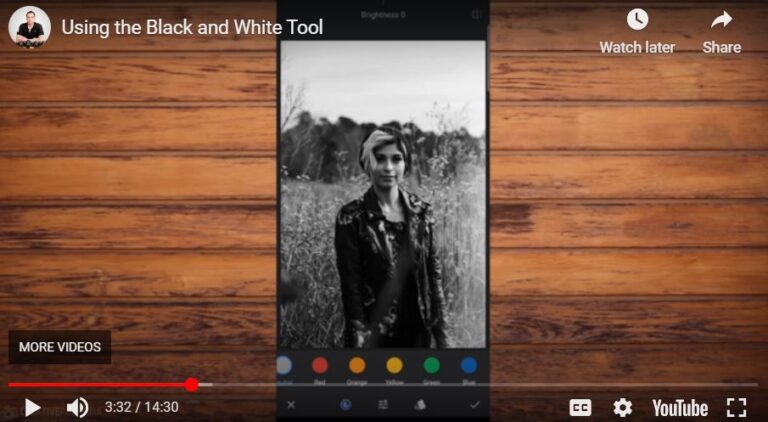Click the red scrubber on the progress bar
The height and width of the screenshot is (422, 768).
click(x=192, y=384)
